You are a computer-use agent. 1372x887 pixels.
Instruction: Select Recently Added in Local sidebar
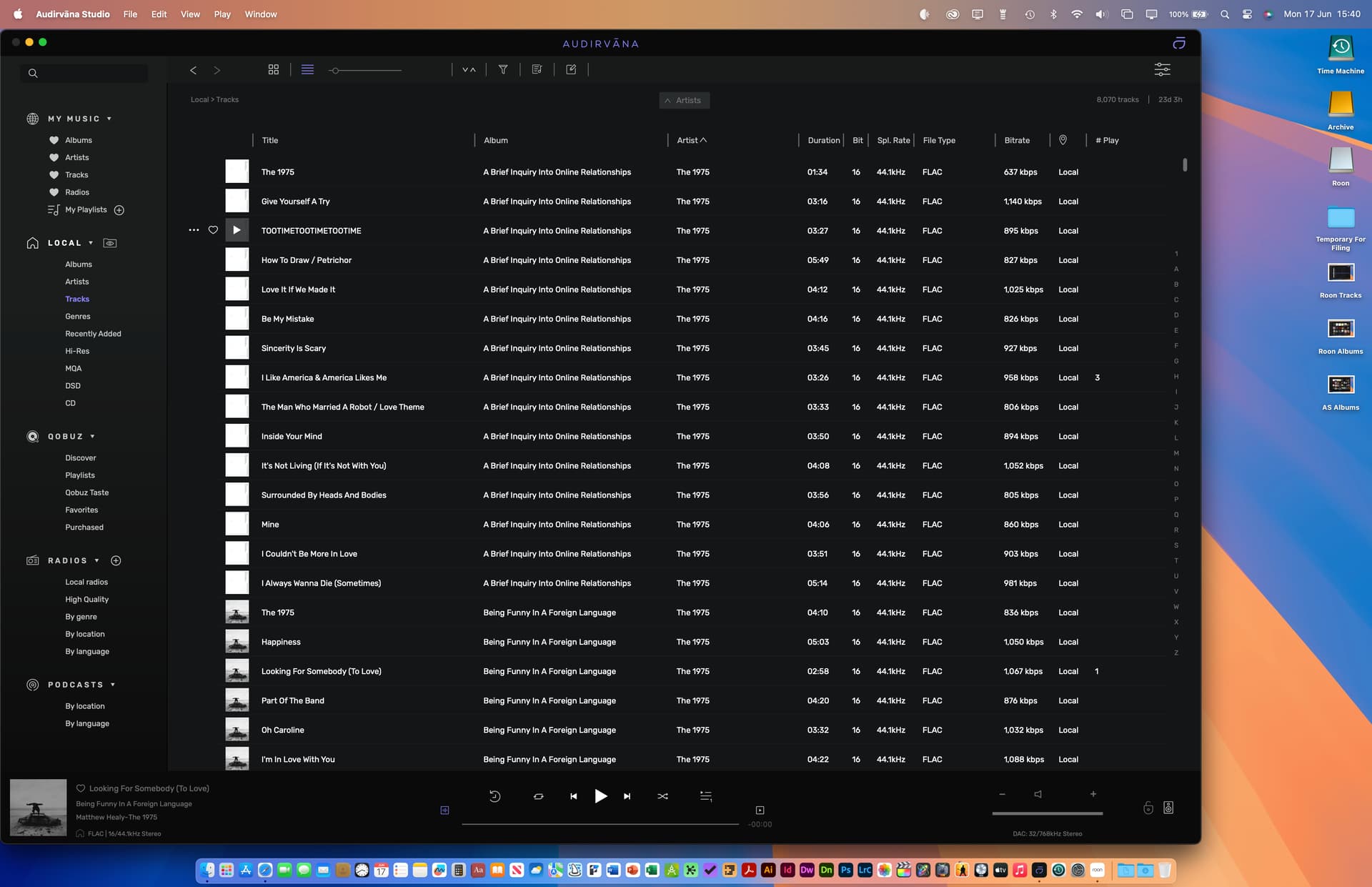tap(93, 334)
